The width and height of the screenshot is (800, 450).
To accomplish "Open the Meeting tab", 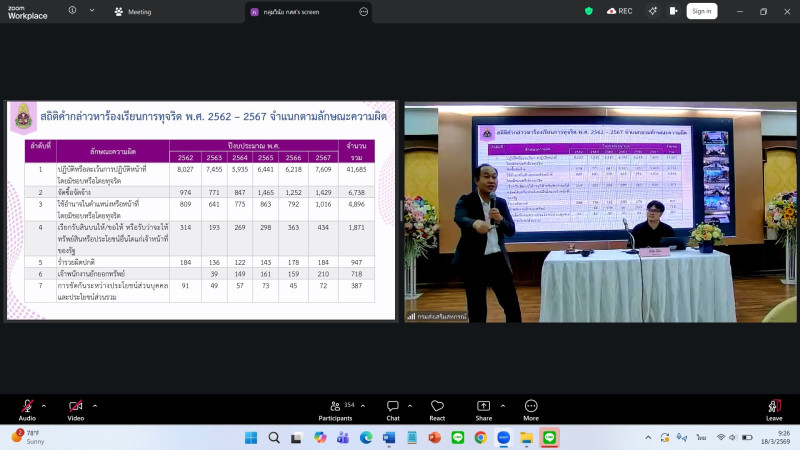I will coord(133,11).
